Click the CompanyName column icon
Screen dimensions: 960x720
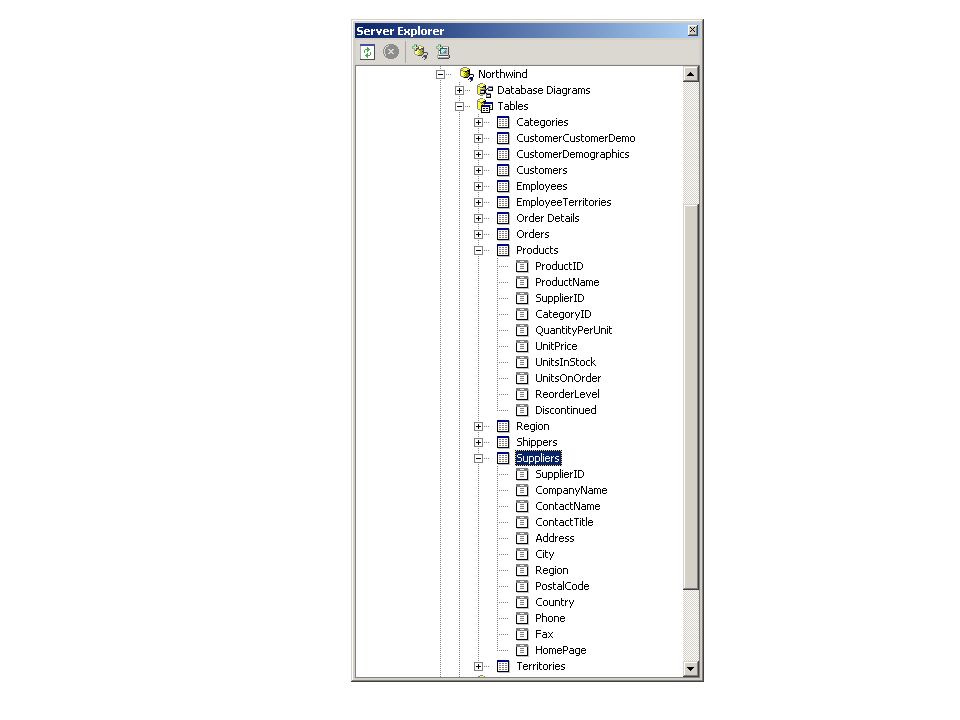(x=522, y=490)
